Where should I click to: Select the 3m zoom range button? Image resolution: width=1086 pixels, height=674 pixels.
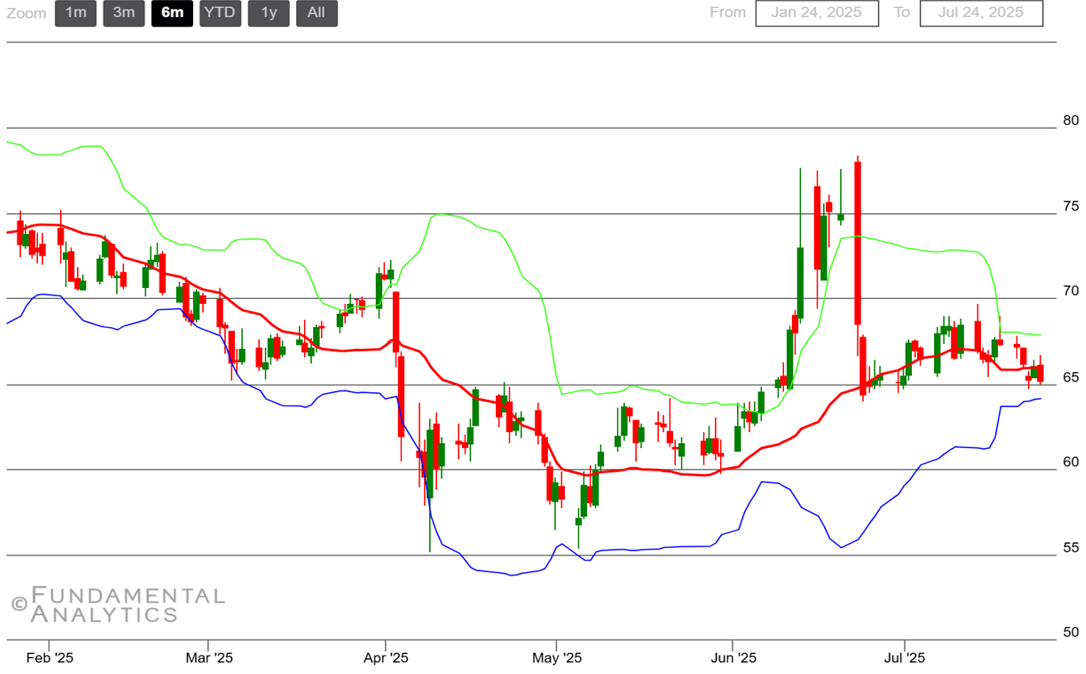pyautogui.click(x=123, y=13)
